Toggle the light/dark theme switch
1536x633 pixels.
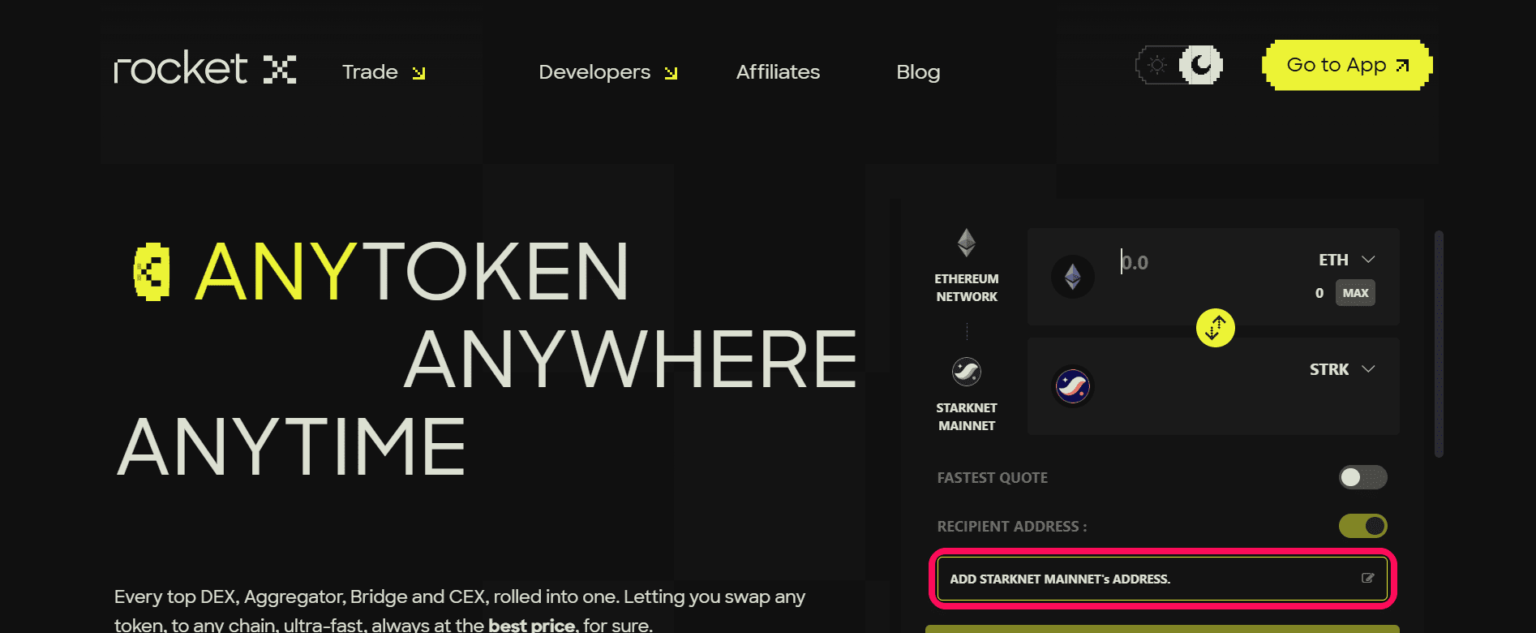click(1178, 64)
